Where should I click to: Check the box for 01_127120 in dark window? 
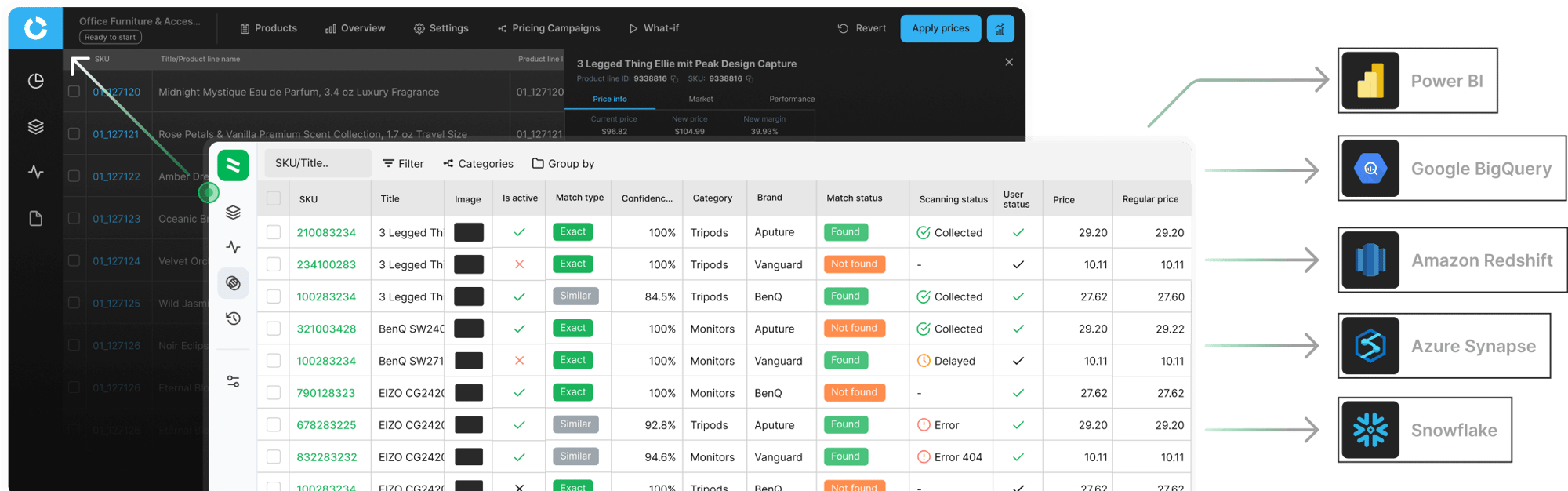pyautogui.click(x=74, y=92)
